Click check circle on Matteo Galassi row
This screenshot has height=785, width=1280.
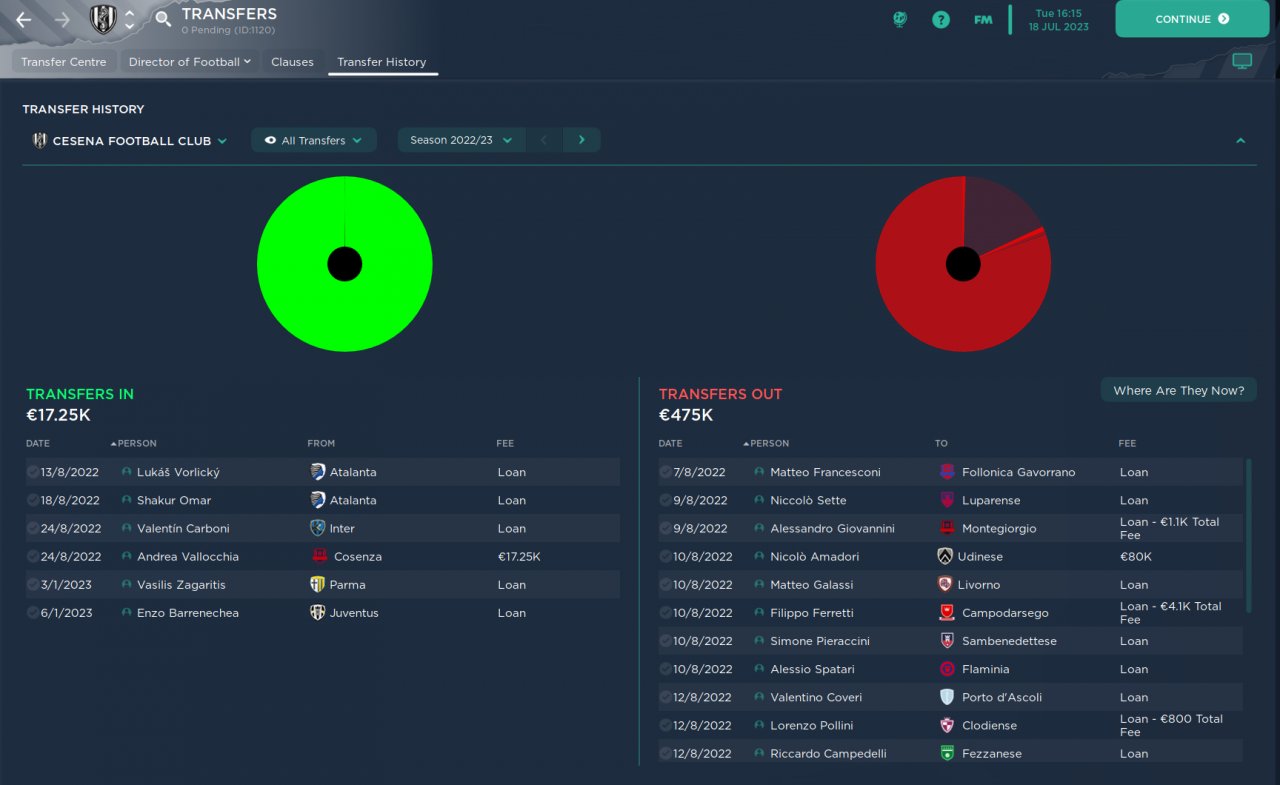point(666,584)
